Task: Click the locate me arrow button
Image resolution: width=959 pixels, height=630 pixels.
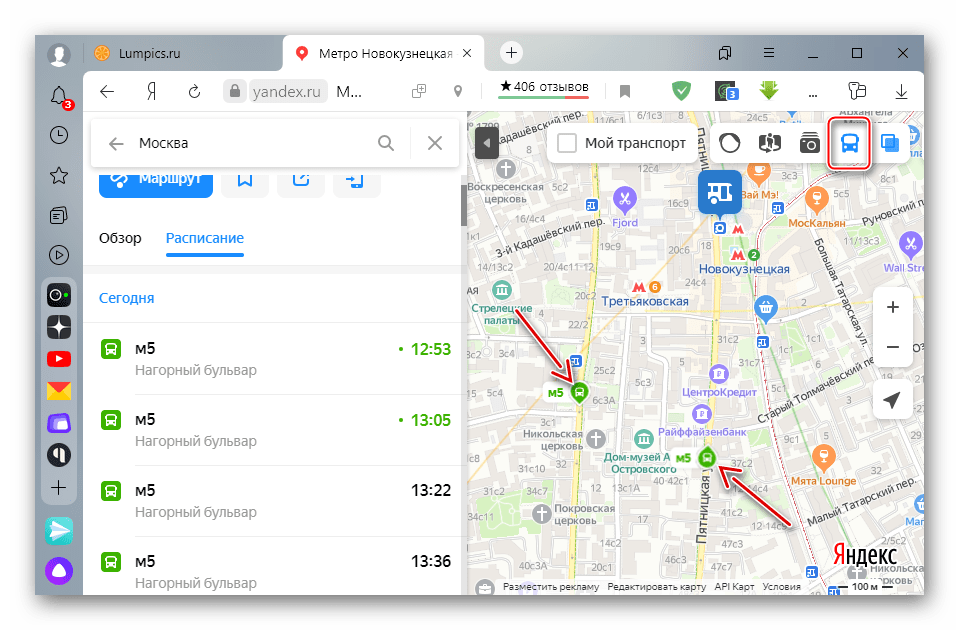Action: coord(892,400)
